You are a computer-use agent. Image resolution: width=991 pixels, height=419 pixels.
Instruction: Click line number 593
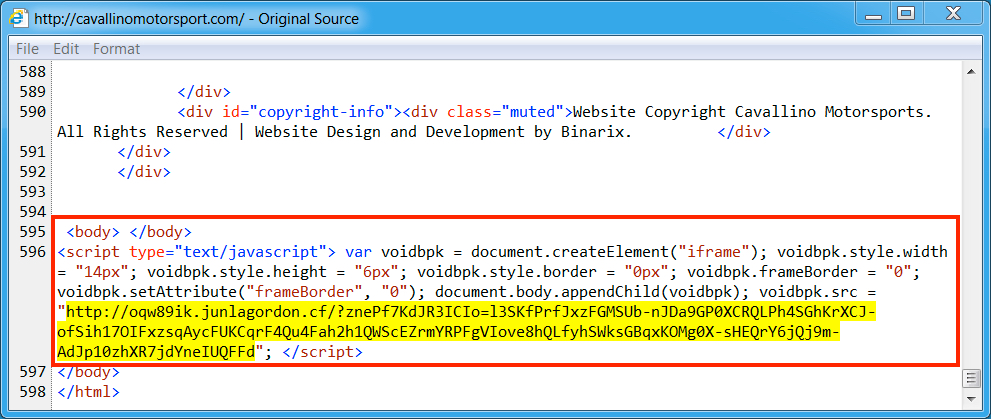(x=33, y=191)
